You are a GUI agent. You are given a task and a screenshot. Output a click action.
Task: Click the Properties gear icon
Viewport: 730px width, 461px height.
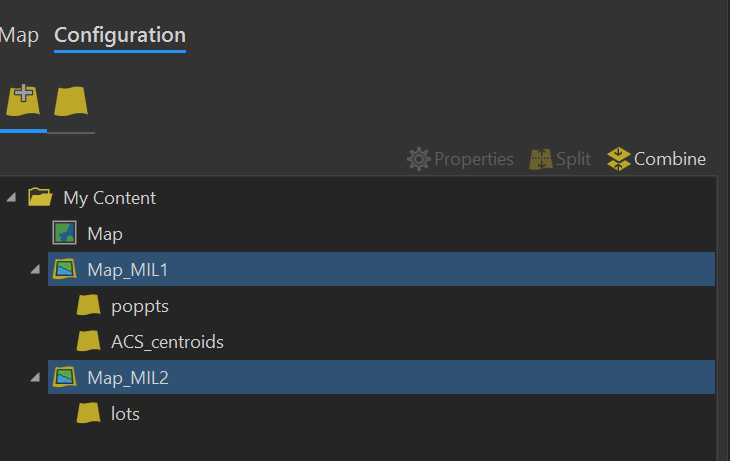click(x=418, y=159)
